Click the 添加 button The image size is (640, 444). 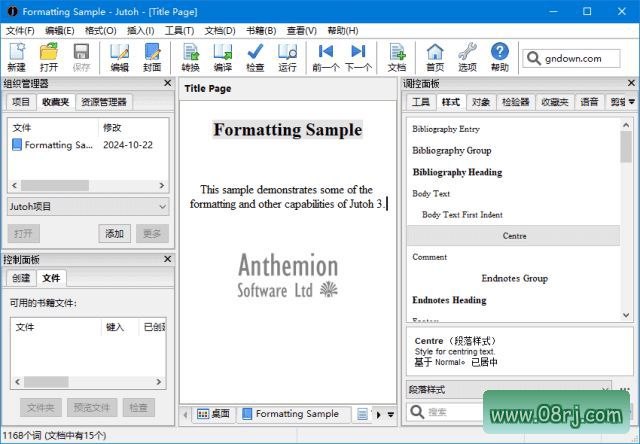[x=114, y=233]
